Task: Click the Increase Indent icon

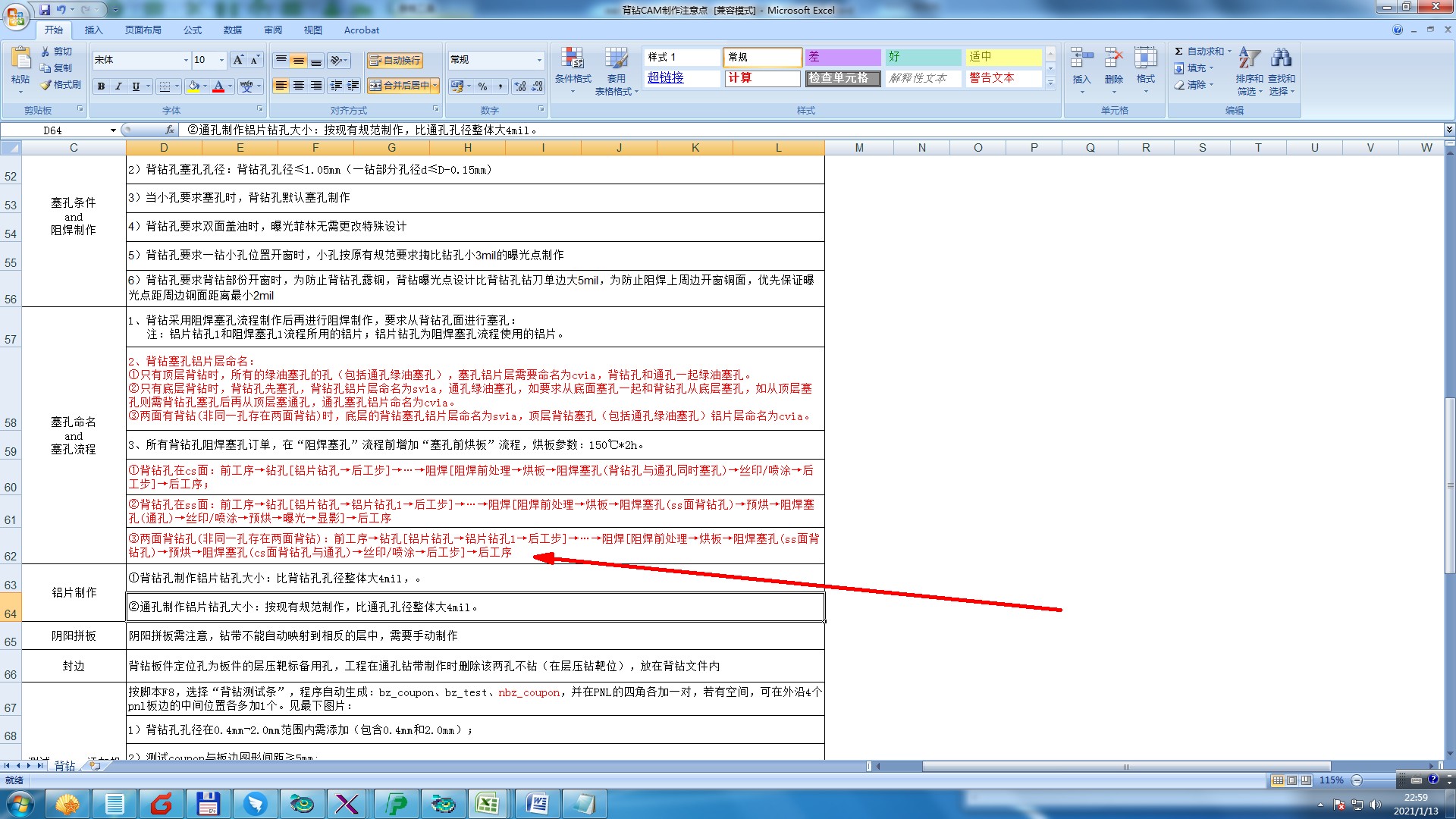Action: (353, 86)
